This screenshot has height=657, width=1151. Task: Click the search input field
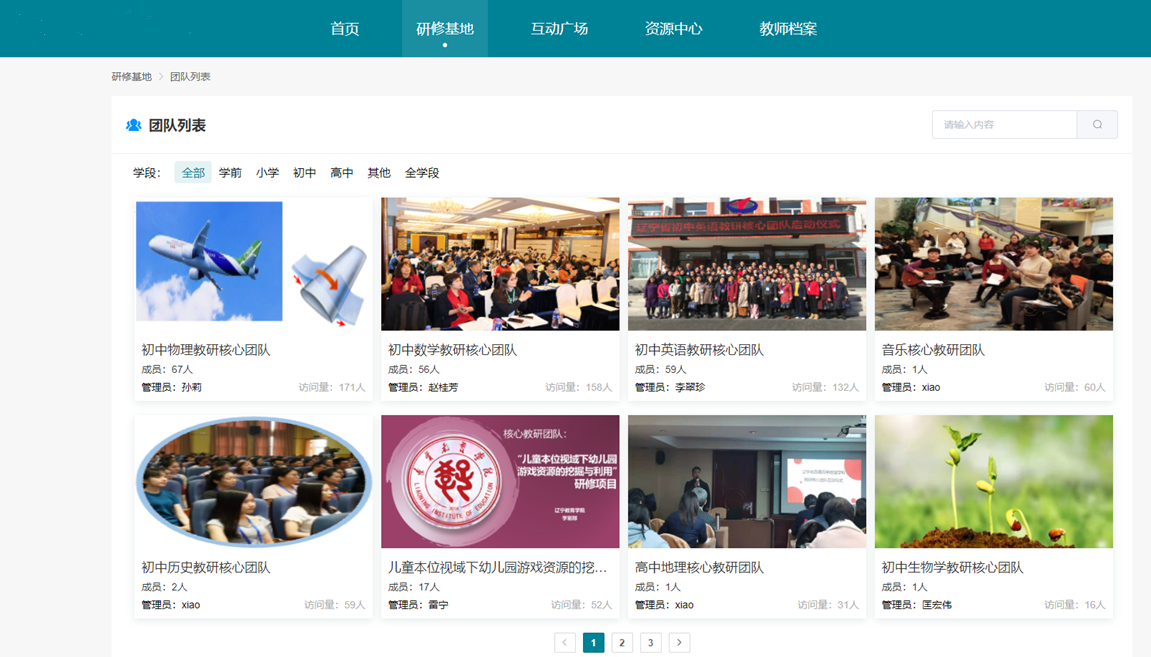(1004, 125)
